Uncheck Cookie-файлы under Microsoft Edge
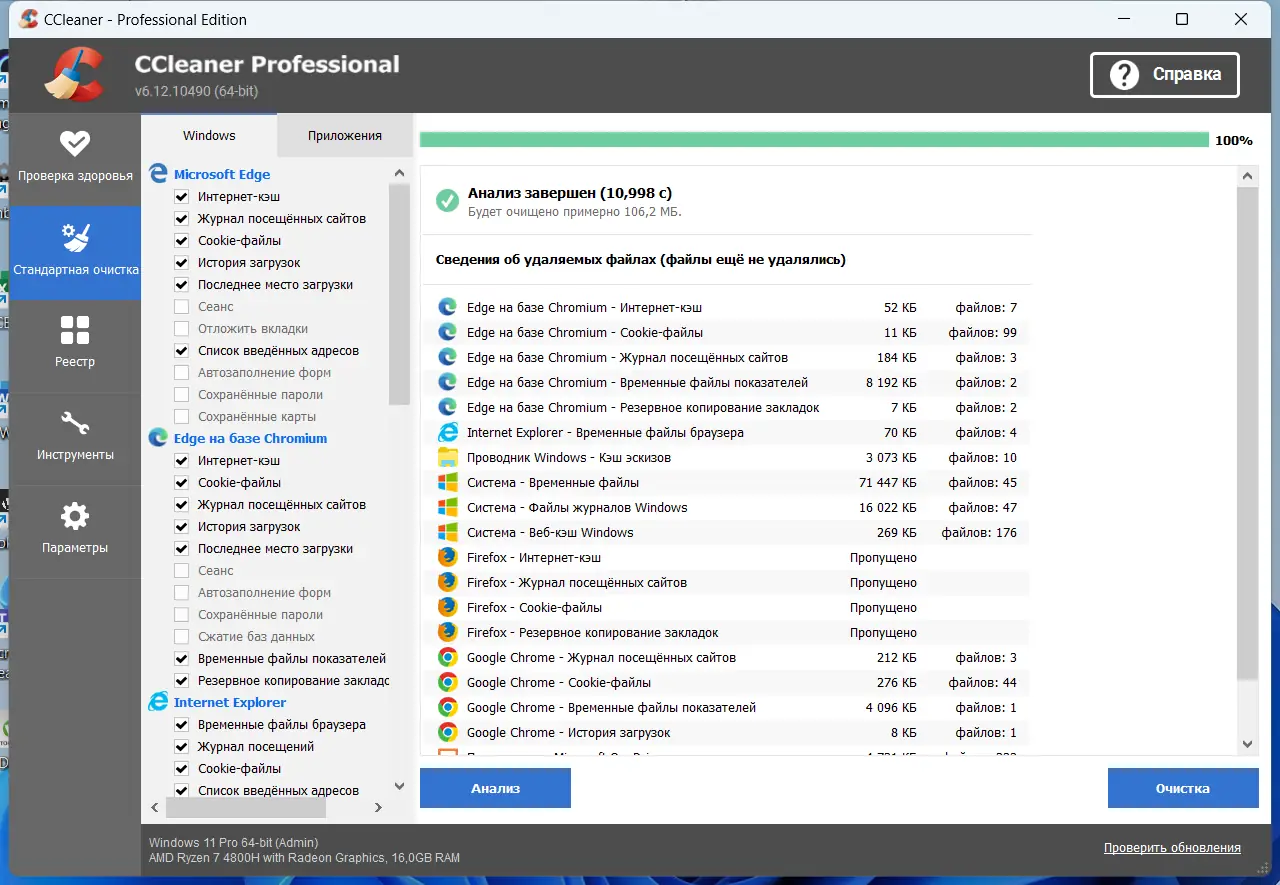Image resolution: width=1280 pixels, height=885 pixels. [x=181, y=240]
